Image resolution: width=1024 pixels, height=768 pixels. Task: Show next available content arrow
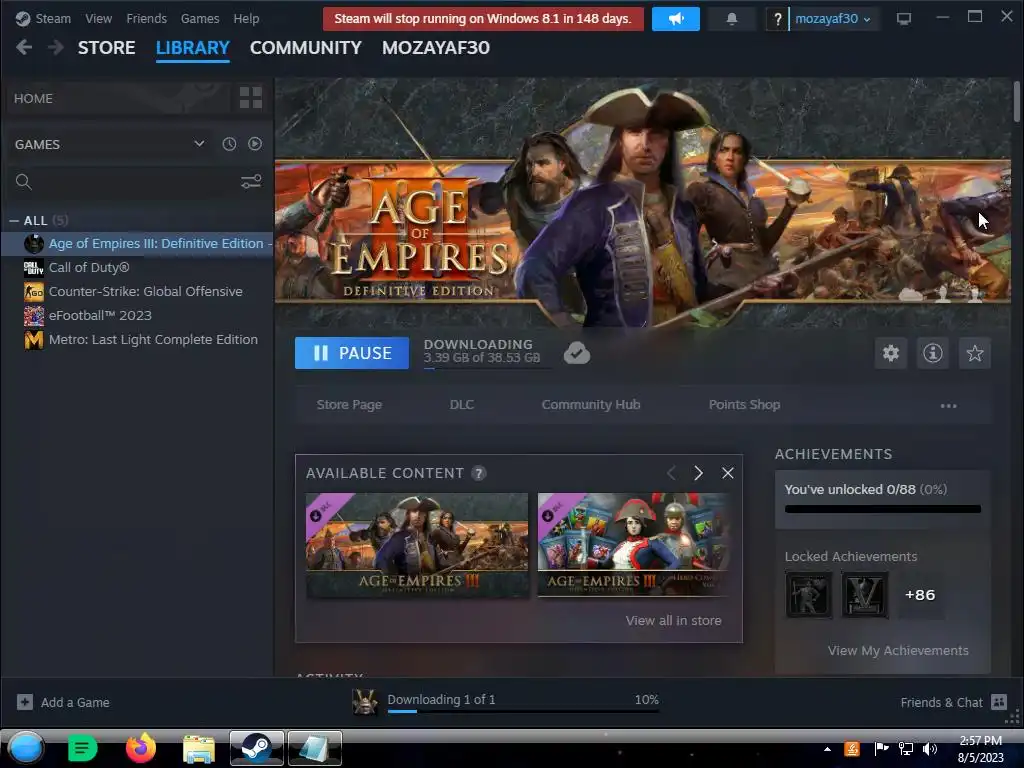pos(698,473)
